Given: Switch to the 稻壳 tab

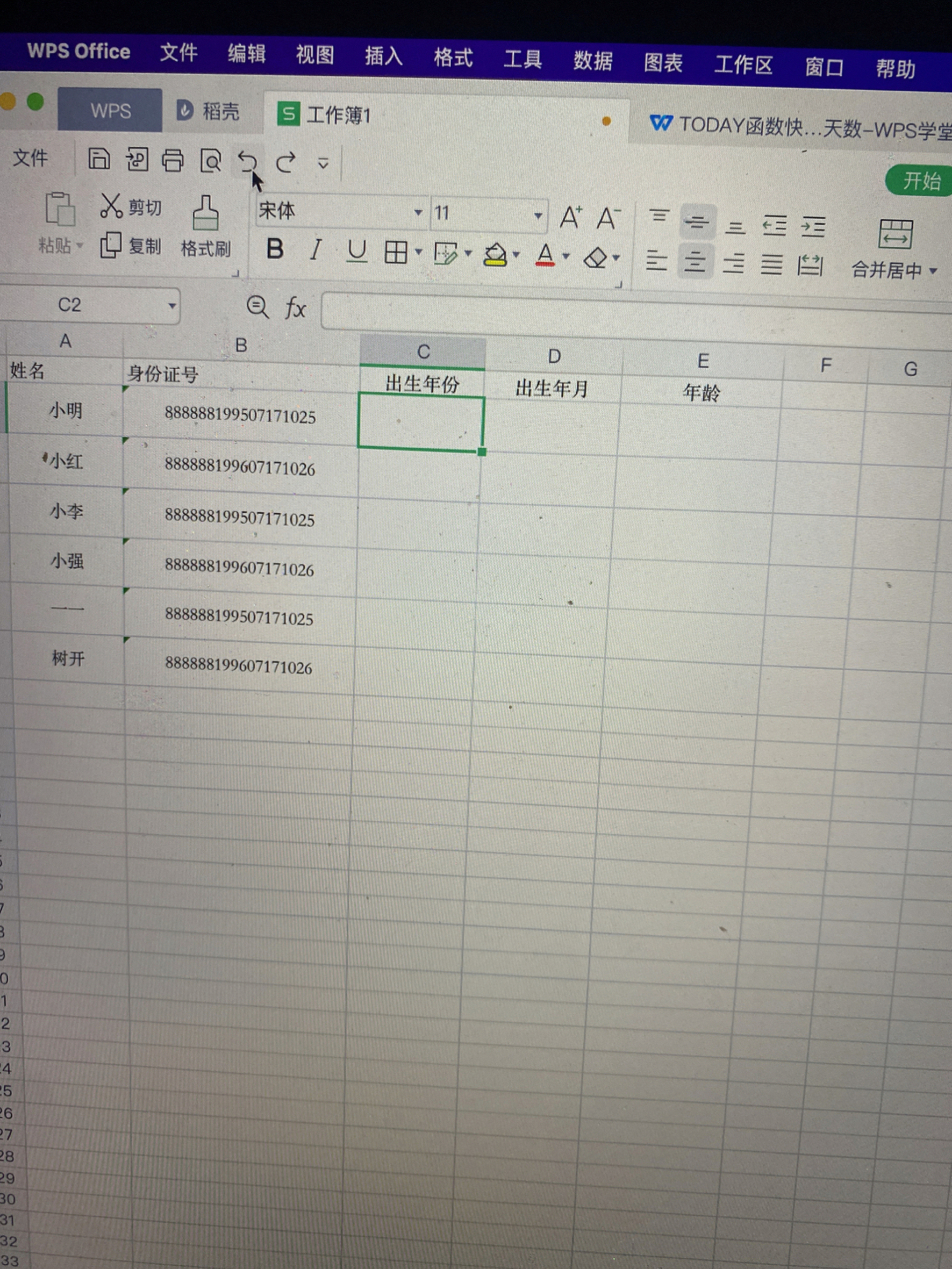Looking at the screenshot, I should click(207, 111).
